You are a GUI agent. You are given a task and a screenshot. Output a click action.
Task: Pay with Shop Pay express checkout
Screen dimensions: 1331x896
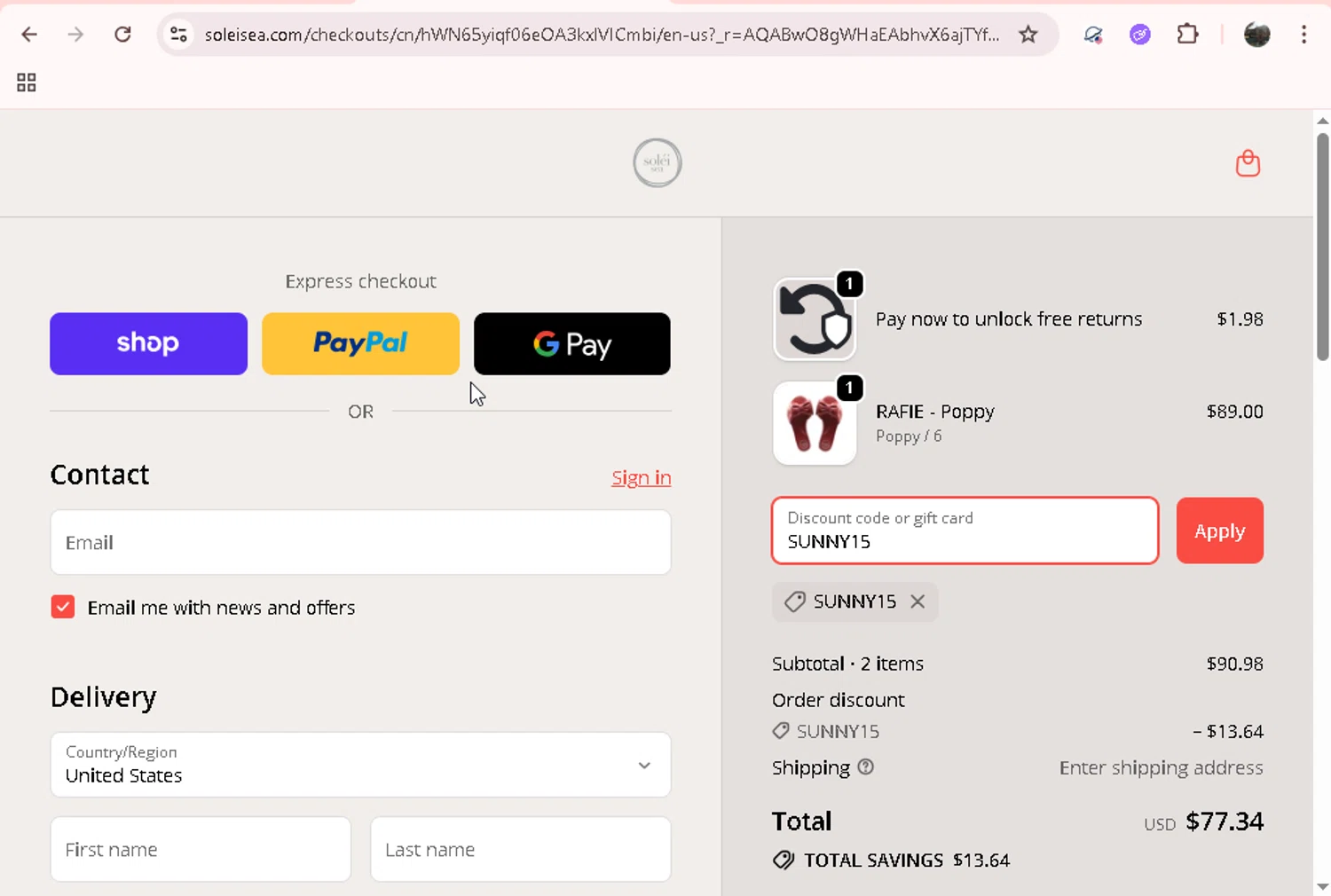pos(148,343)
